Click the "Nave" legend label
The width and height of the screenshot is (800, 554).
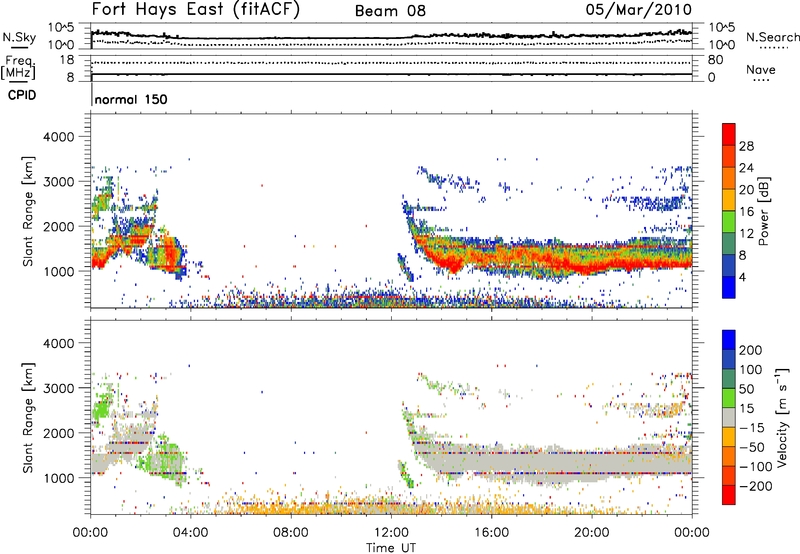pyautogui.click(x=760, y=70)
